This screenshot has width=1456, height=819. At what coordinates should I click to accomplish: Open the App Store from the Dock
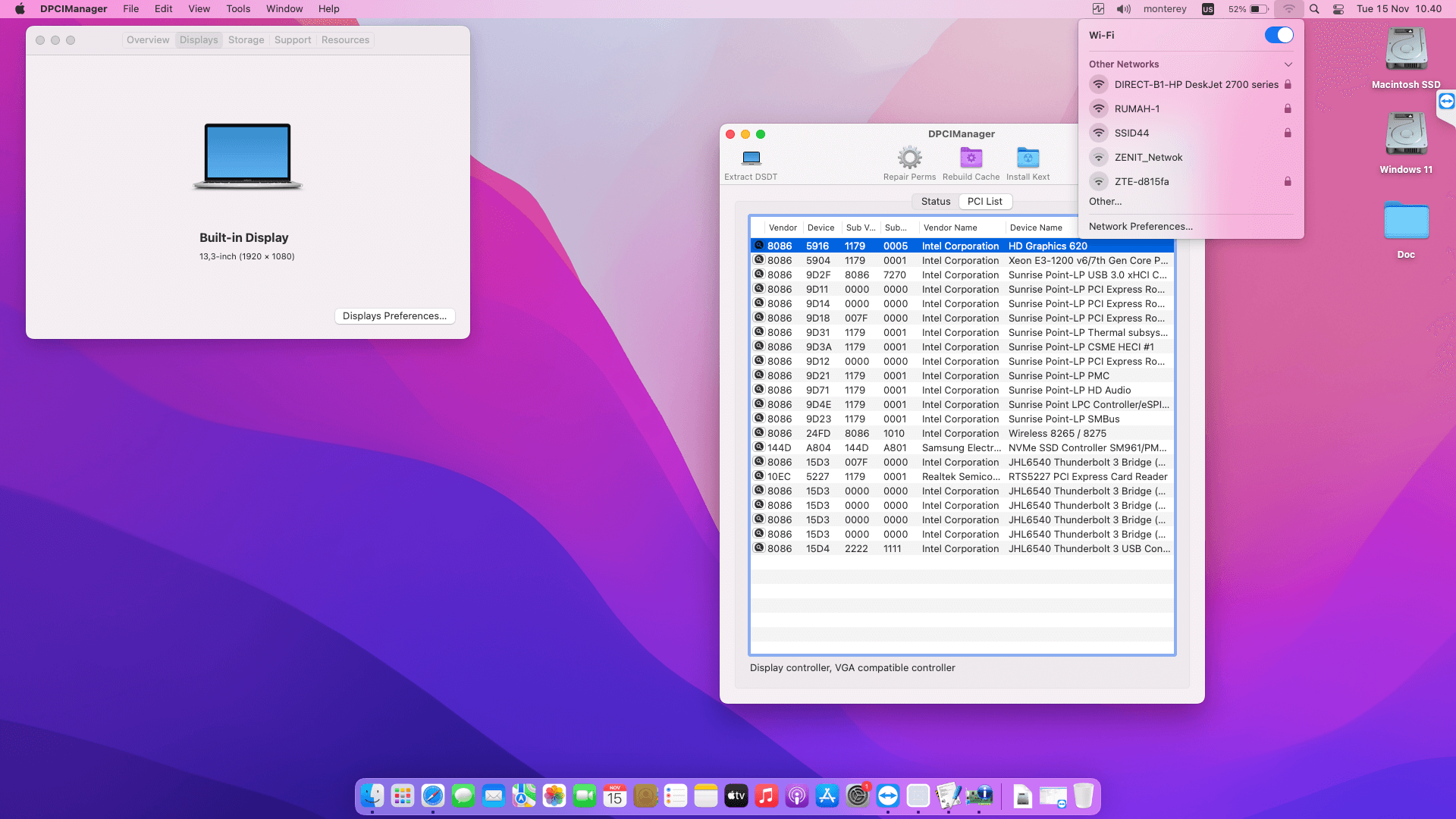point(827,796)
